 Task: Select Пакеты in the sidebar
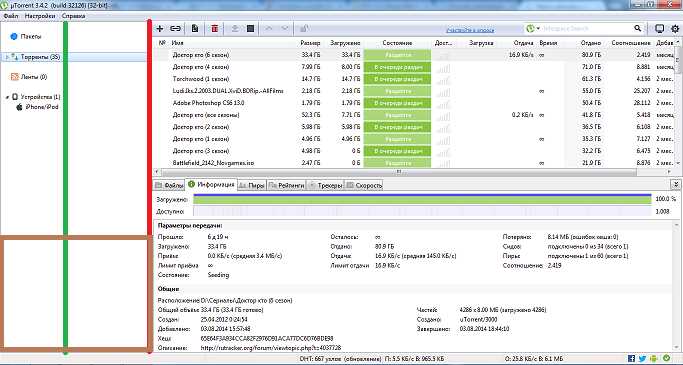tap(30, 37)
